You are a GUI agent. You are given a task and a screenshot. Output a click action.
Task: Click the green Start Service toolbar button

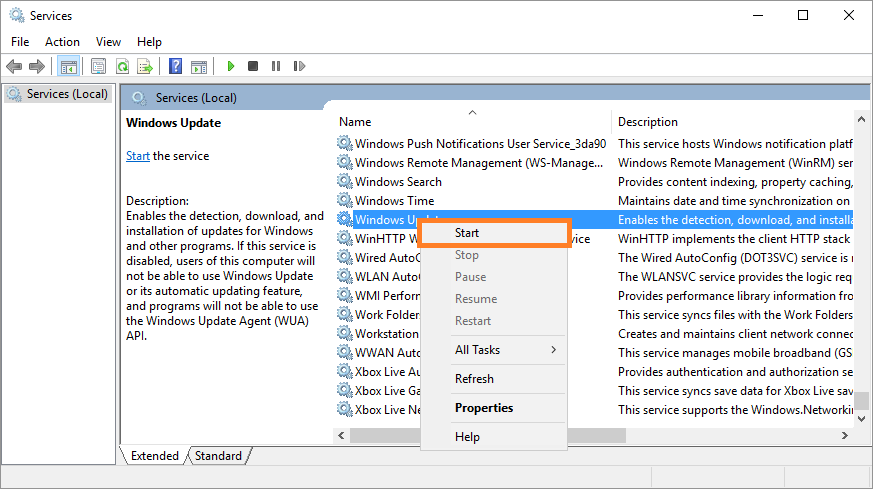230,66
